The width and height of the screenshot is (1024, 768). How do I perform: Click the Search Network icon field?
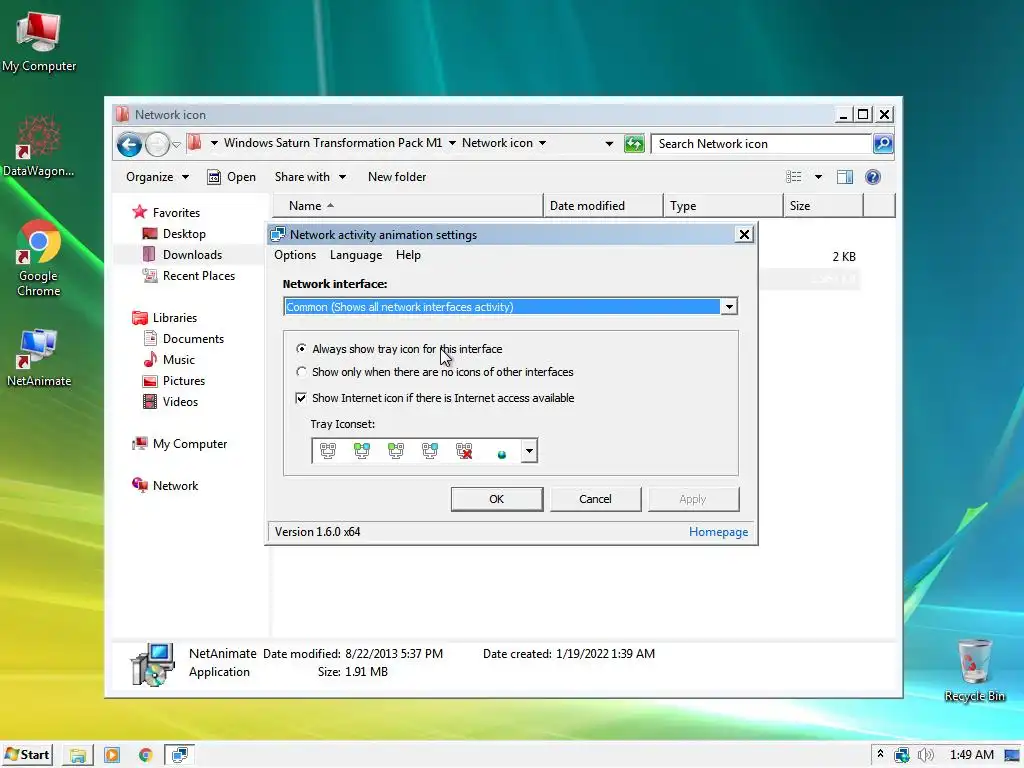click(x=761, y=144)
